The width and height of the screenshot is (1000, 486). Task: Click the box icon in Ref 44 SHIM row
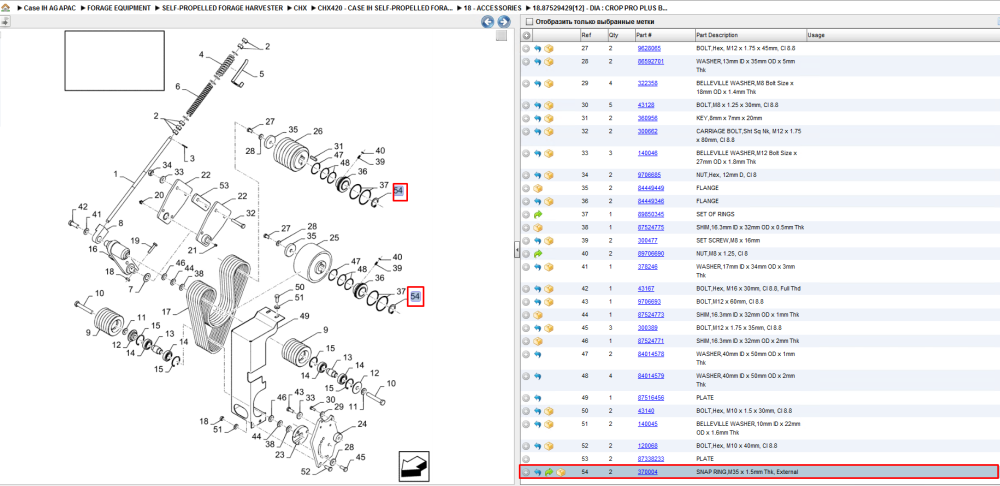(538, 315)
